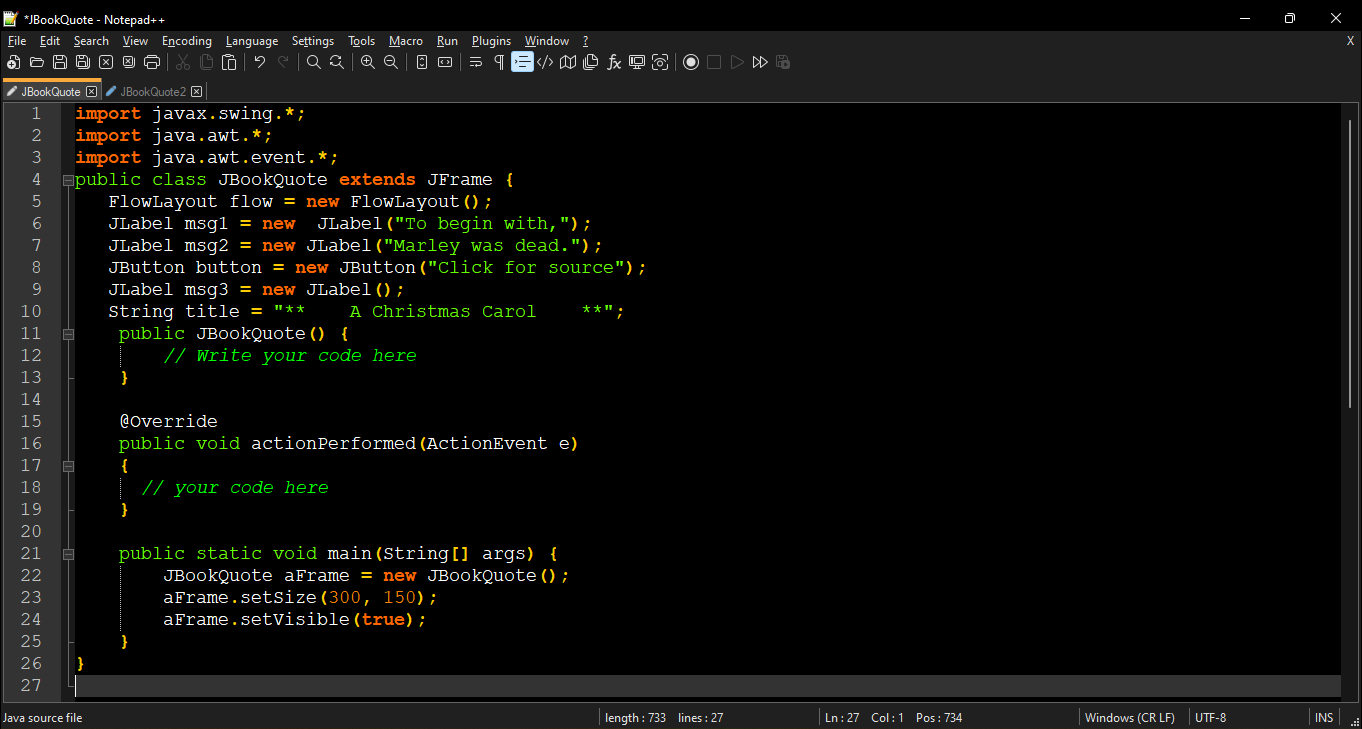The height and width of the screenshot is (729, 1362).
Task: Open the Function List panel
Action: 614,62
